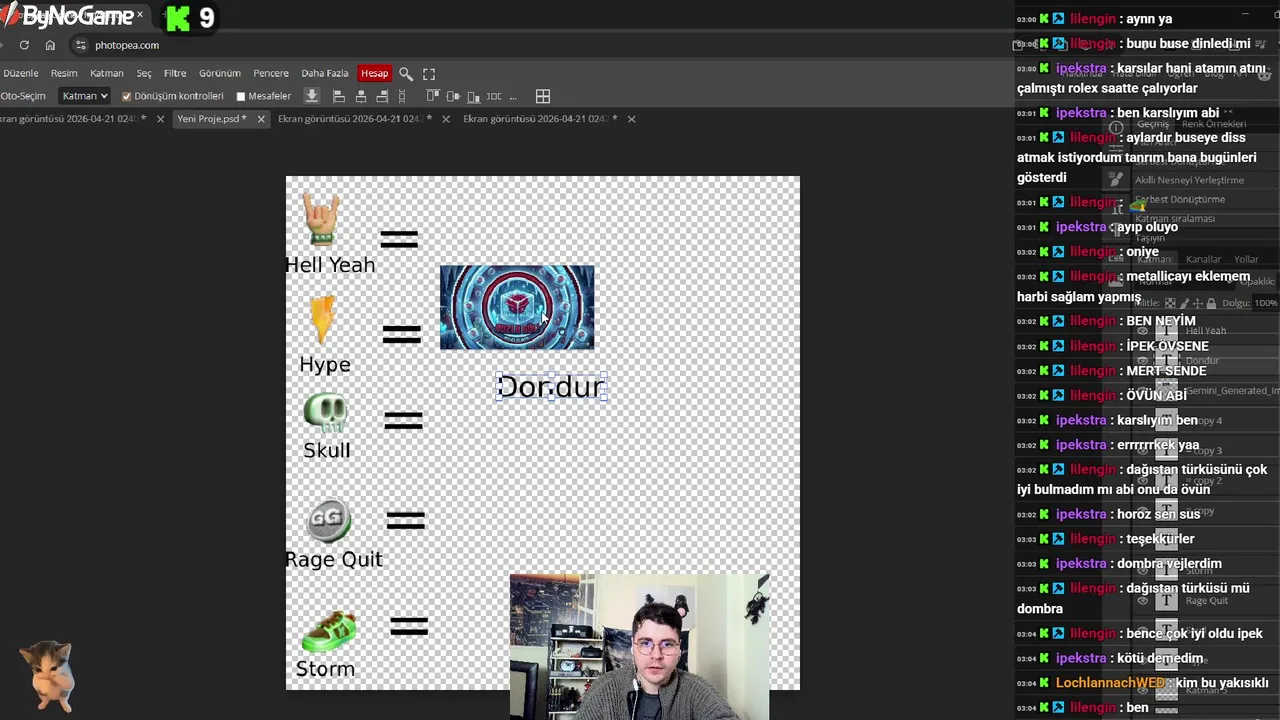Enable the Mesafeler checkbox

(x=240, y=96)
